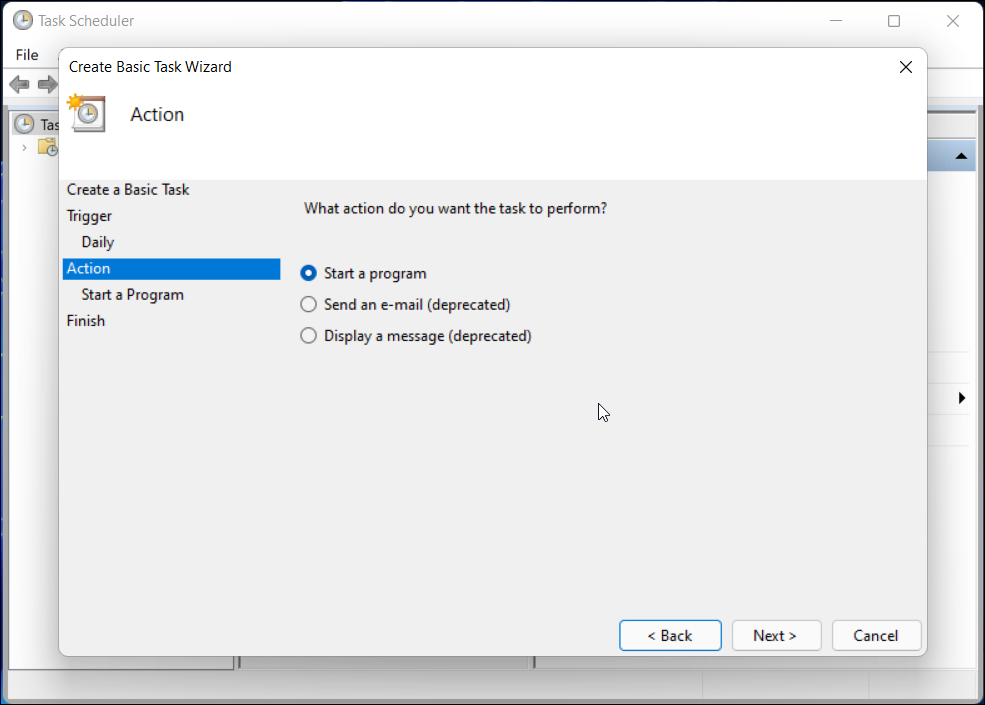Image resolution: width=985 pixels, height=705 pixels.
Task: Click the "Next >" button
Action: pos(776,635)
